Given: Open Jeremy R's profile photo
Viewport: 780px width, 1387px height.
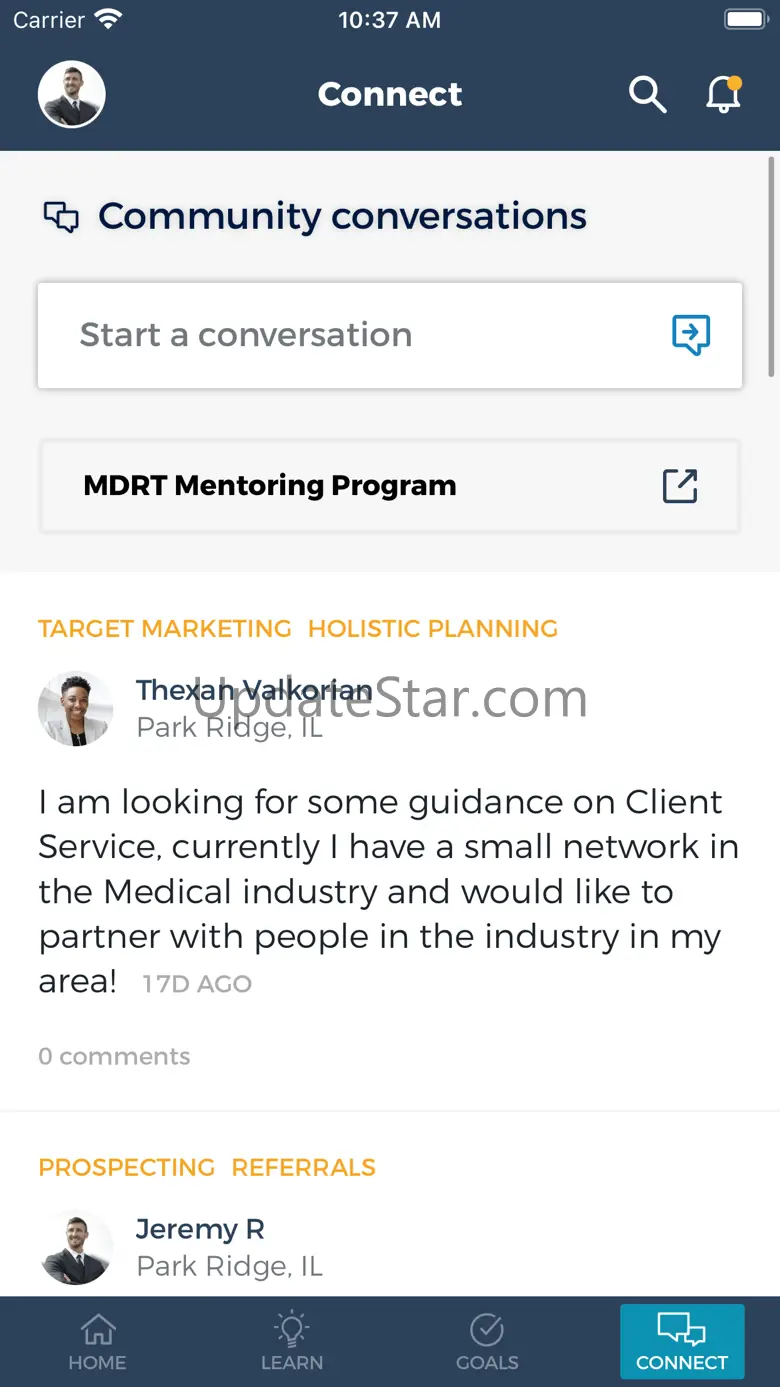Looking at the screenshot, I should (76, 1247).
